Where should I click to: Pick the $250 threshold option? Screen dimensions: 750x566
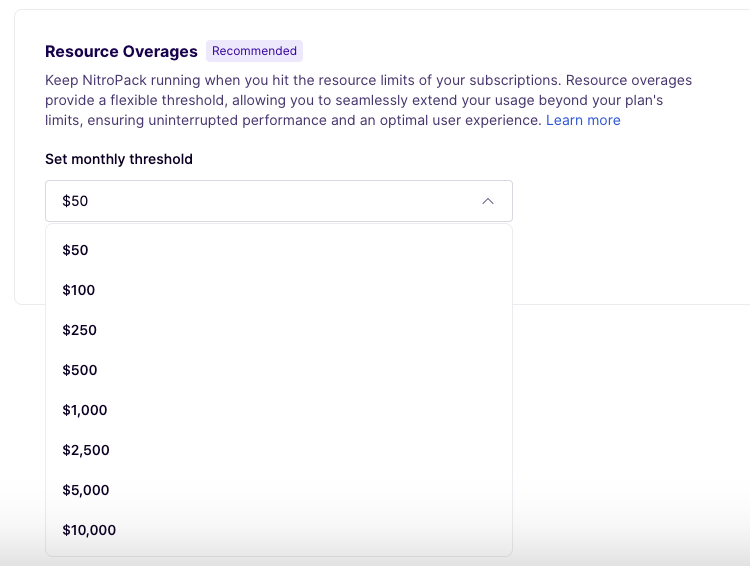point(80,330)
